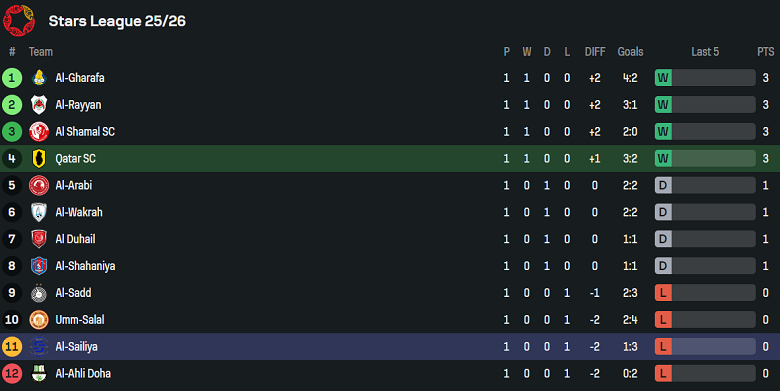Screen dimensions: 780x391
Task: Click Al-Sadd's red L result badge
Action: (663, 293)
